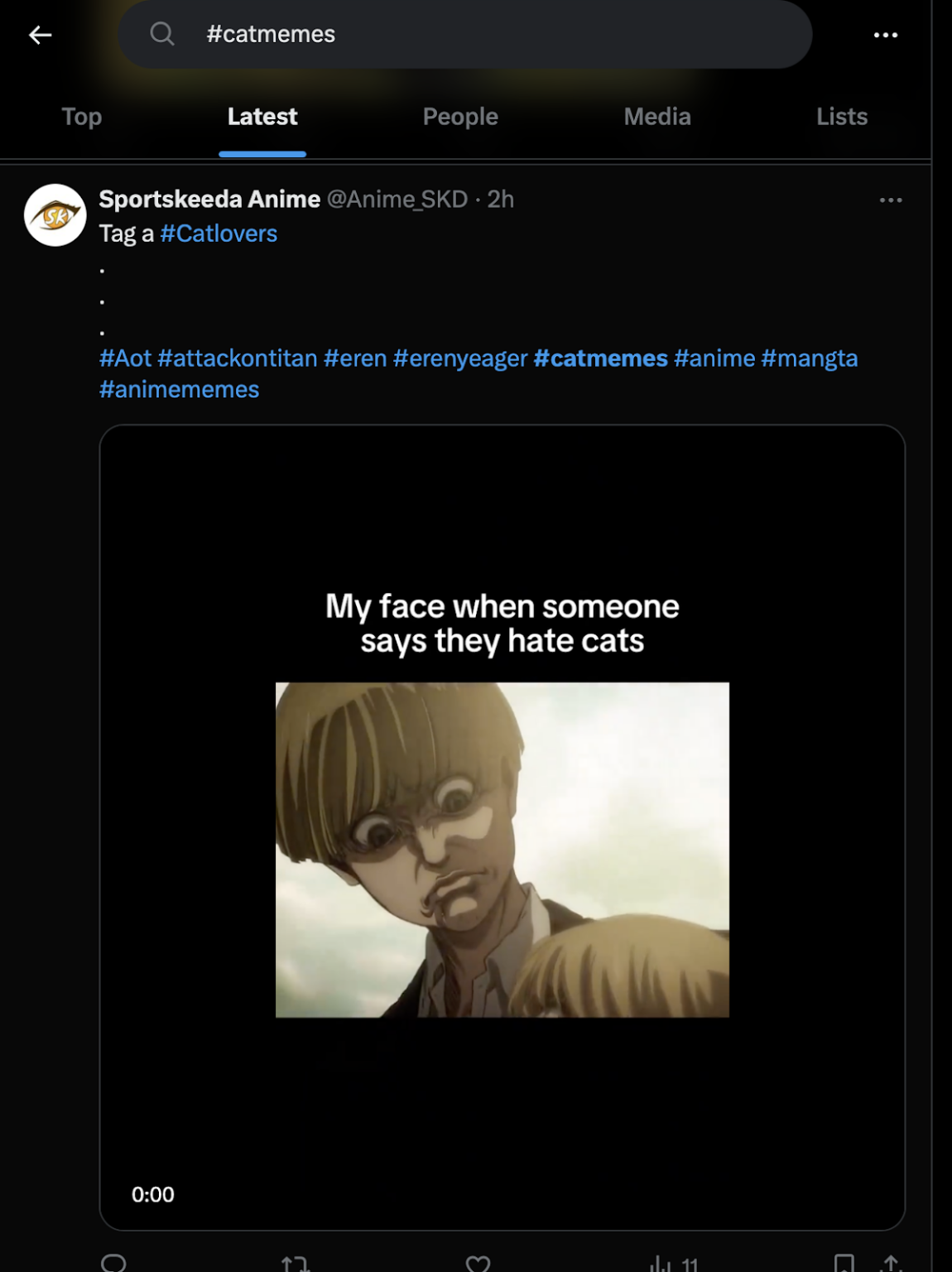
Task: Open the tweet's more options menu
Action: click(x=890, y=200)
